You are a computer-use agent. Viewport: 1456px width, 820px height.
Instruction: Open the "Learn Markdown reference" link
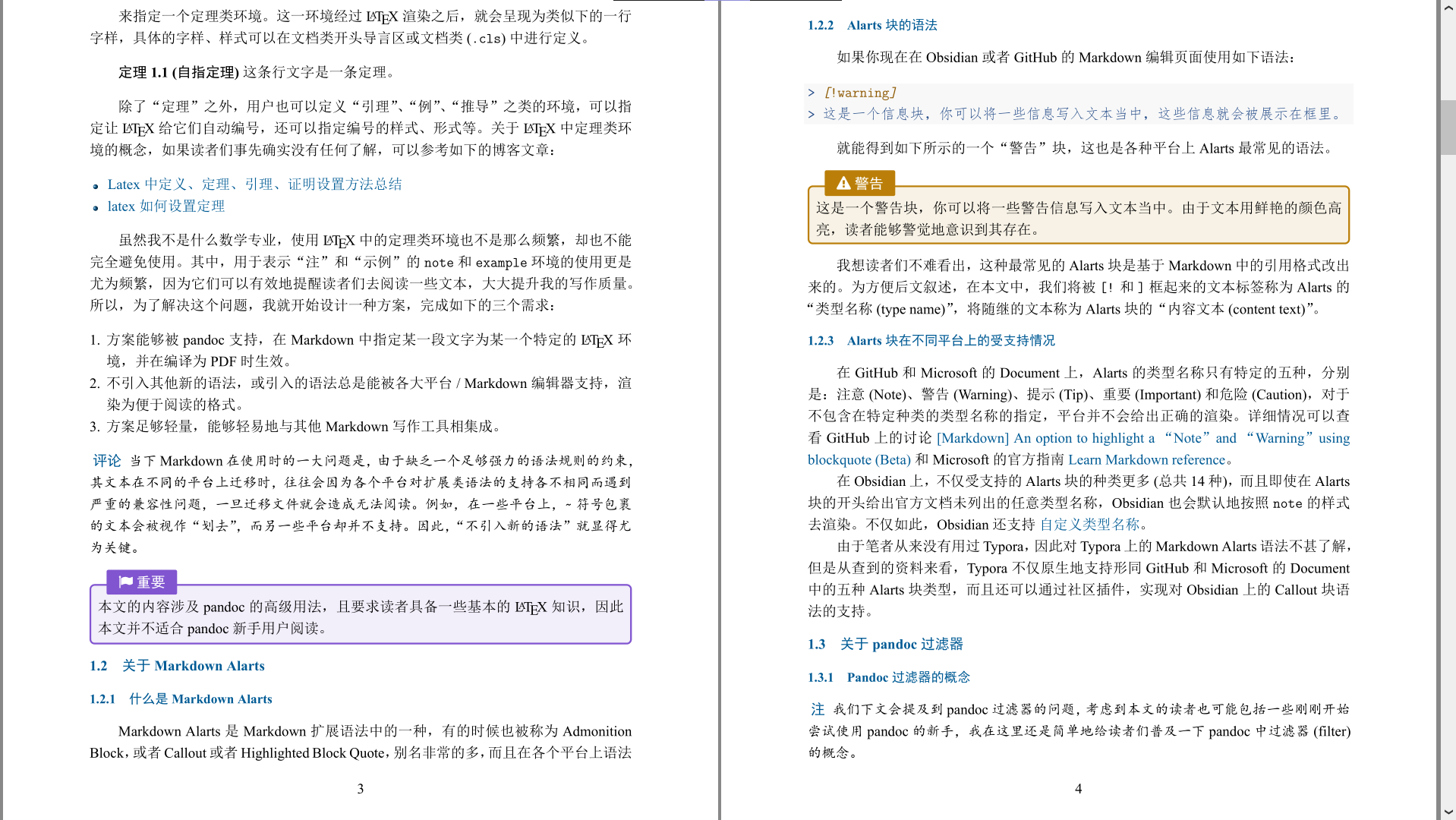[x=1146, y=459]
